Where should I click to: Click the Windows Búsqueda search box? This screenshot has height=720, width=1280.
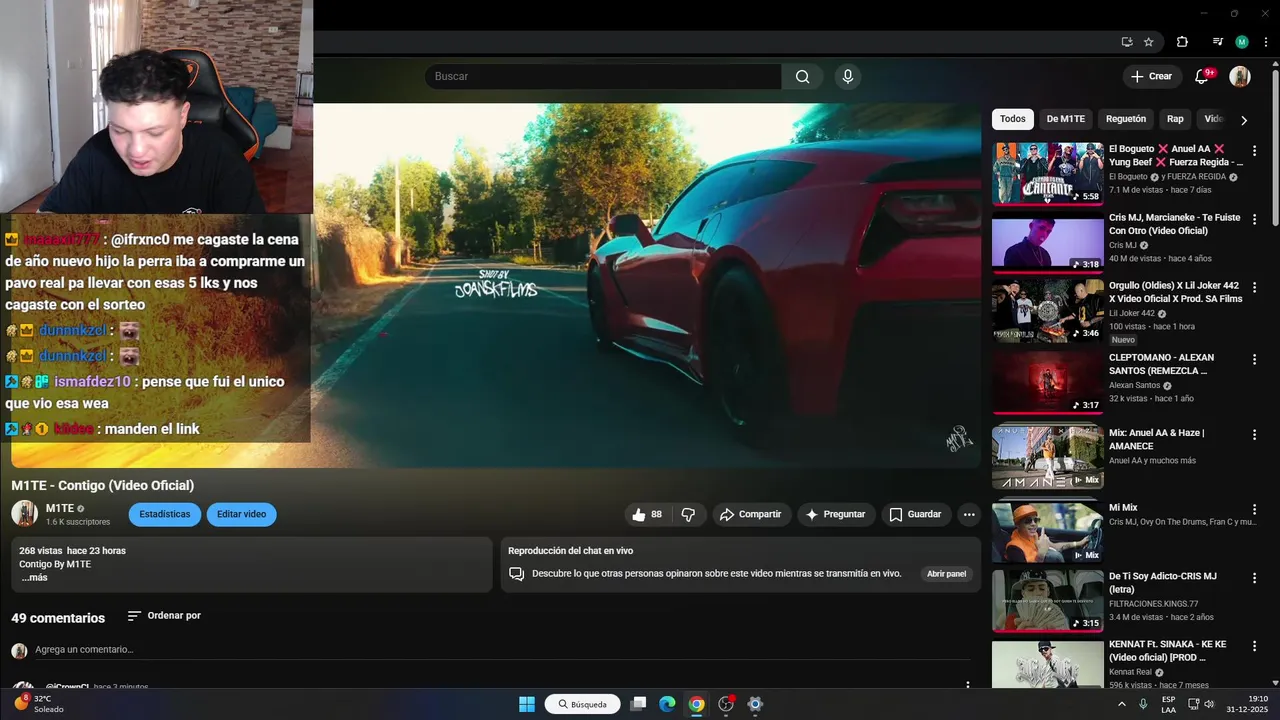pyautogui.click(x=582, y=704)
